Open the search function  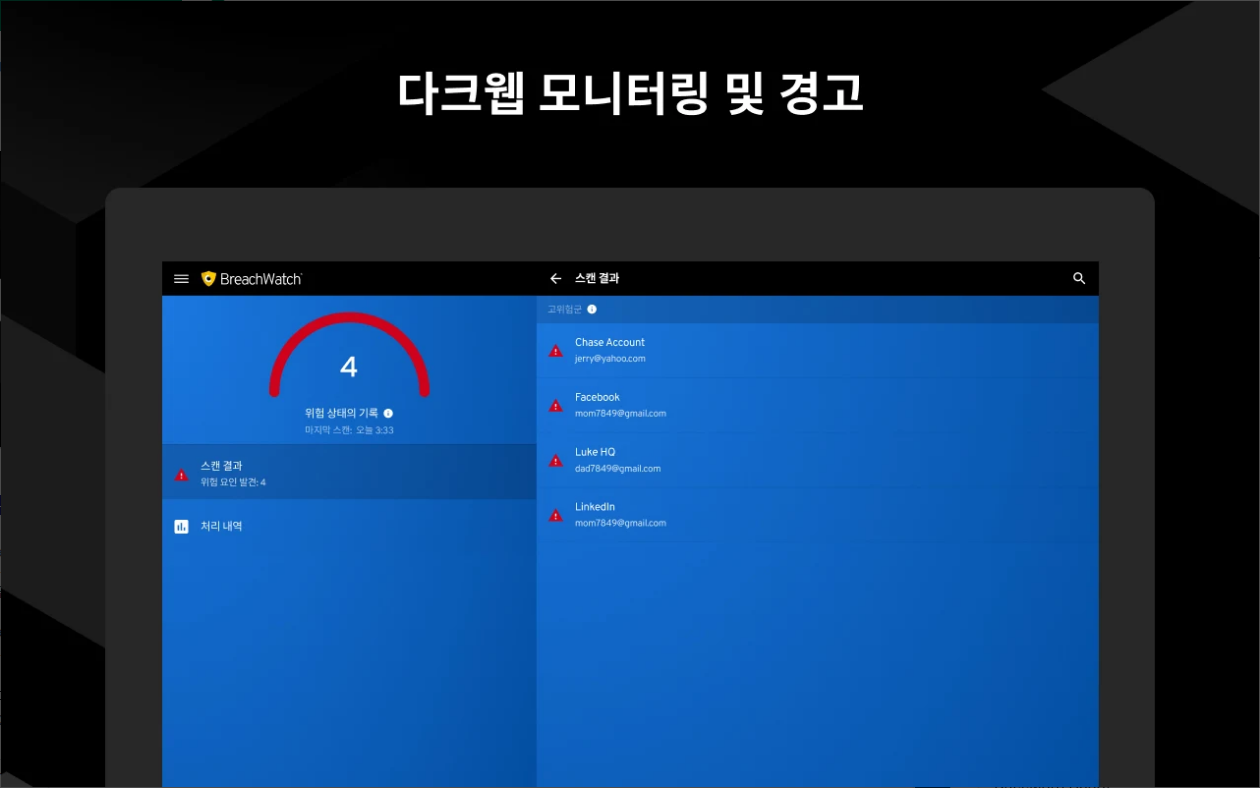pyautogui.click(x=1078, y=279)
